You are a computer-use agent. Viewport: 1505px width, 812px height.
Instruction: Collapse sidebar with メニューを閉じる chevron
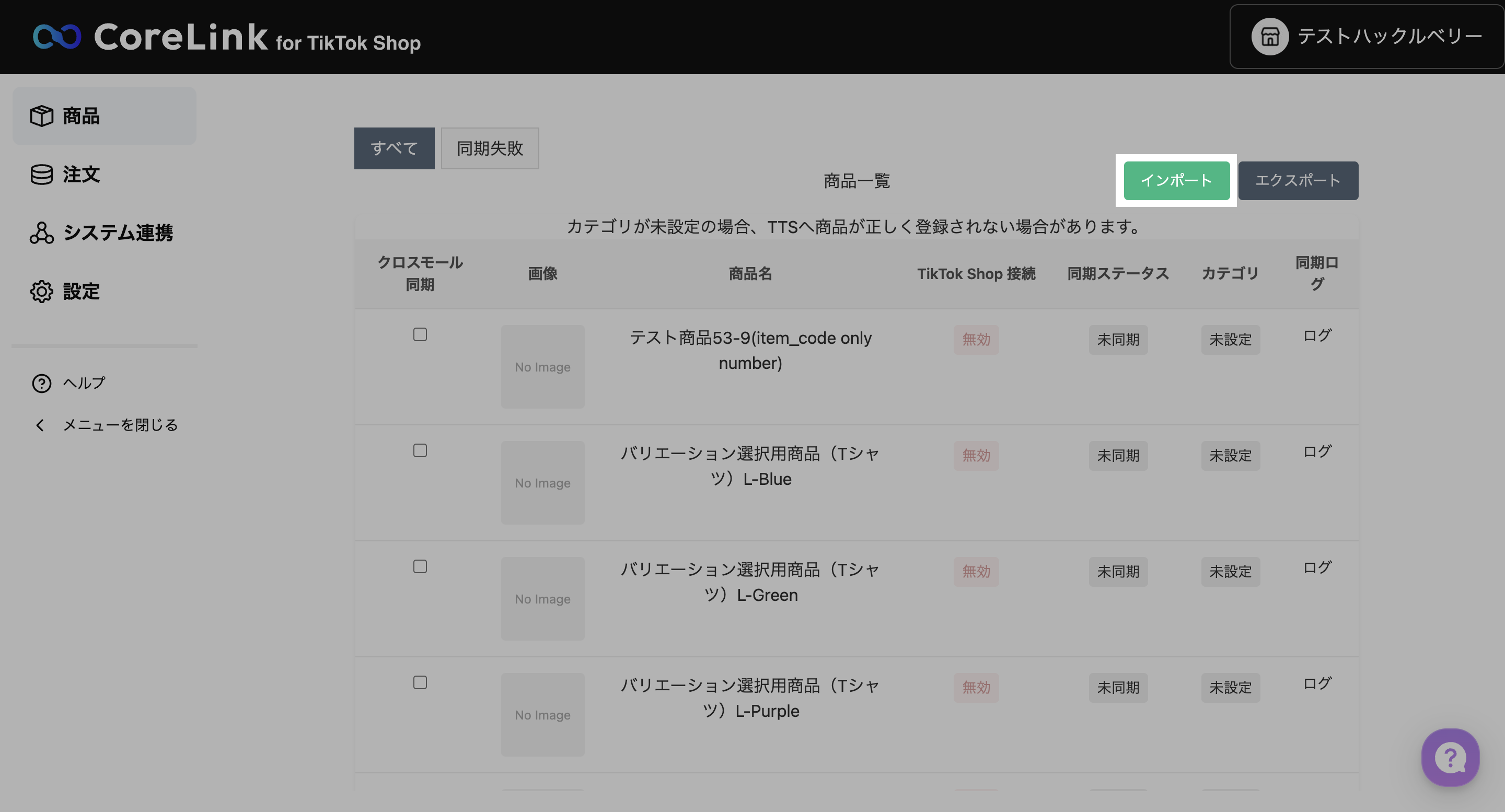(40, 425)
